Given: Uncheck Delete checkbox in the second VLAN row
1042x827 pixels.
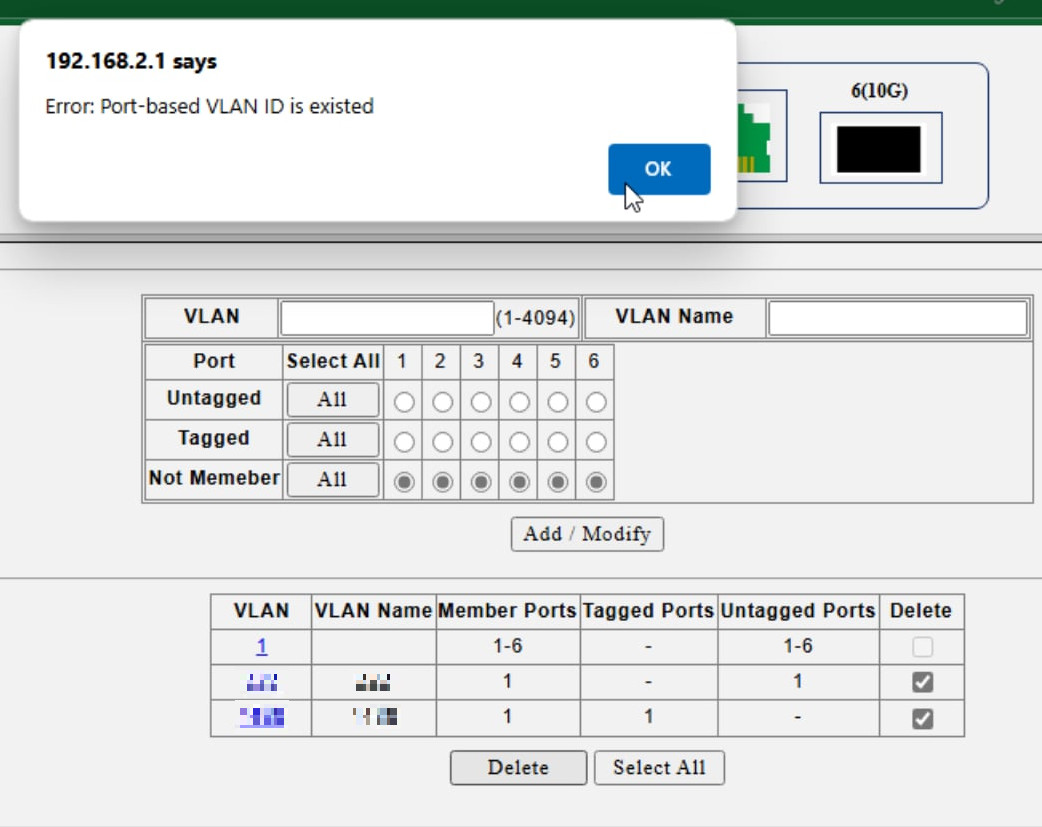Looking at the screenshot, I should [923, 683].
